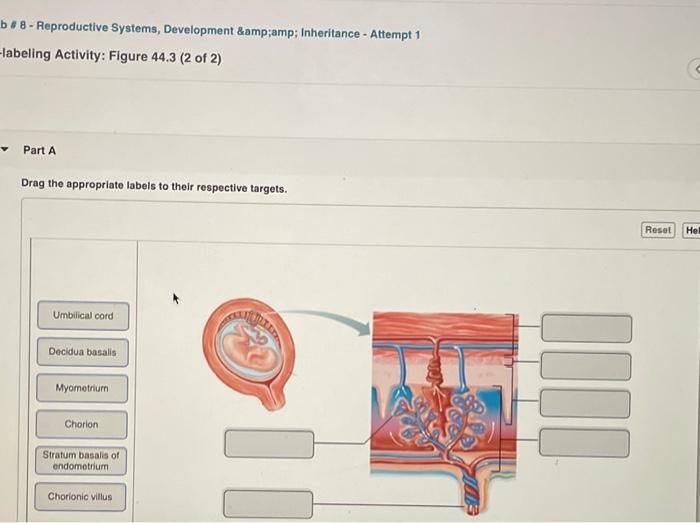Pick the Chorionic villus label
700x523 pixels.
[80, 497]
